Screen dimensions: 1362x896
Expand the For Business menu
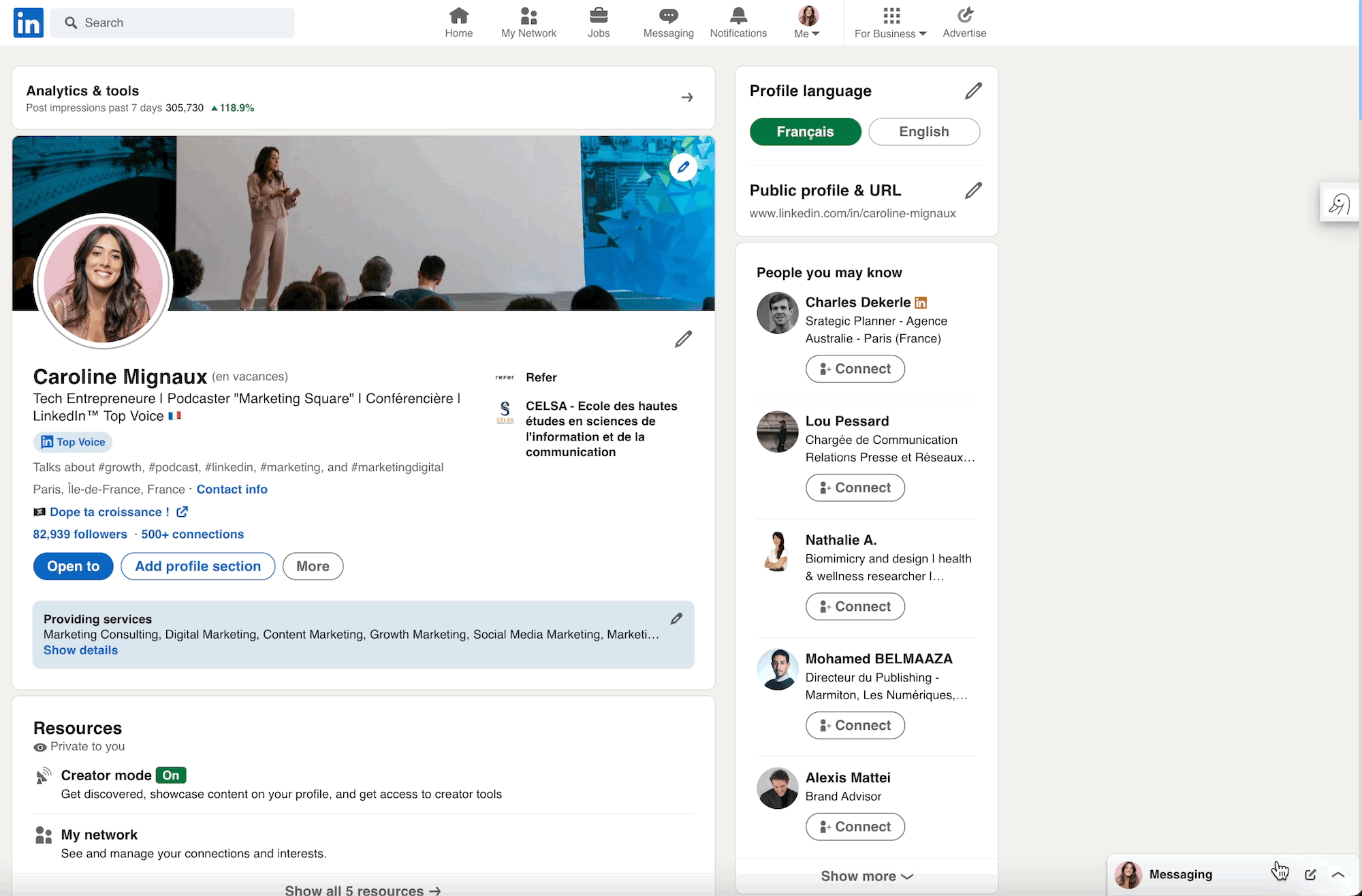point(890,22)
